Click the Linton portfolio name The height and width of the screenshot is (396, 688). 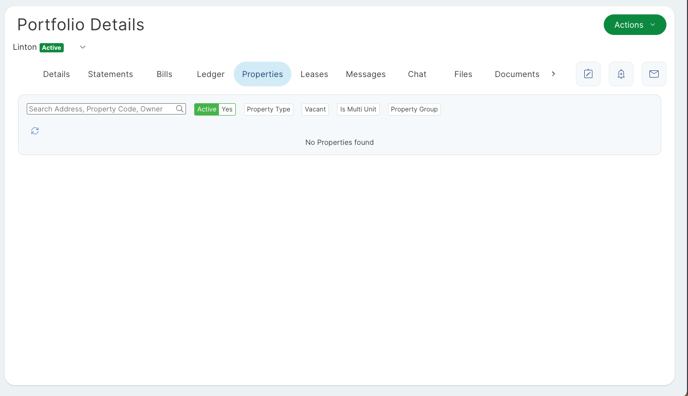point(25,47)
